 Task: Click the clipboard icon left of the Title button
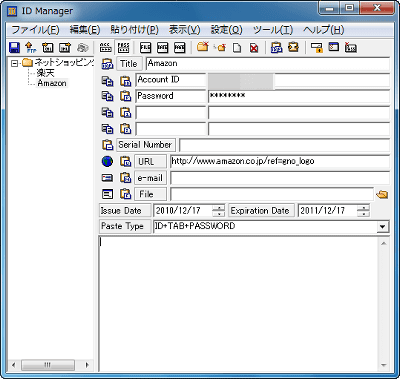[x=107, y=64]
